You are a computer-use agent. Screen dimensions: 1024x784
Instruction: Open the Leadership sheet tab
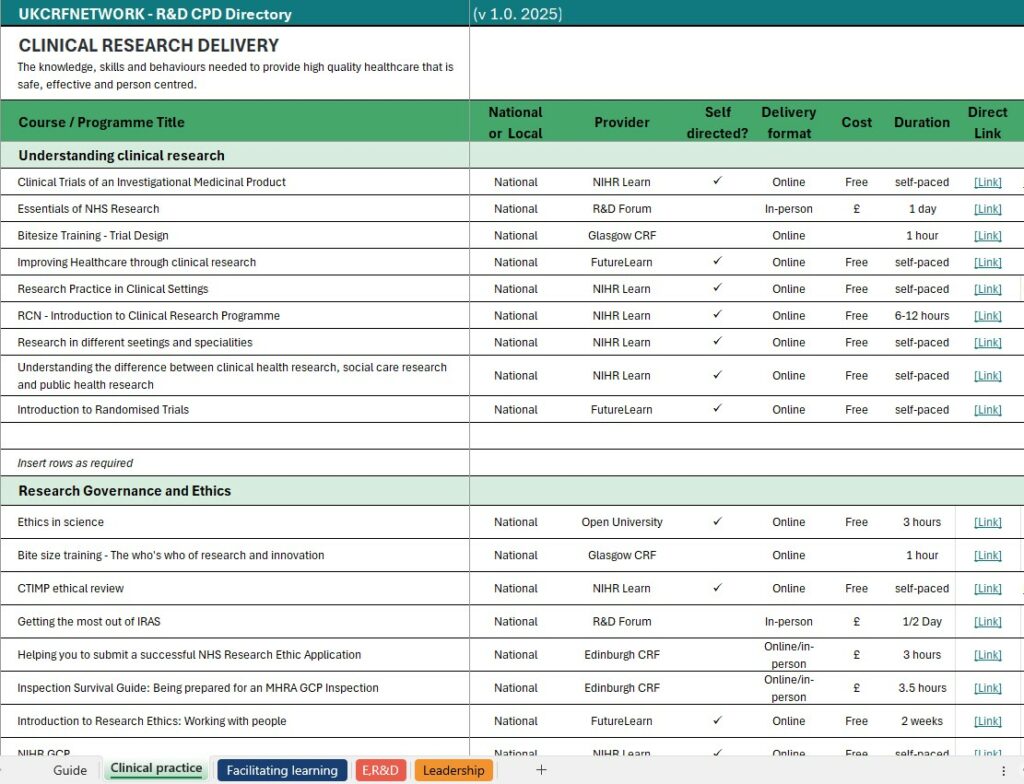coord(453,770)
